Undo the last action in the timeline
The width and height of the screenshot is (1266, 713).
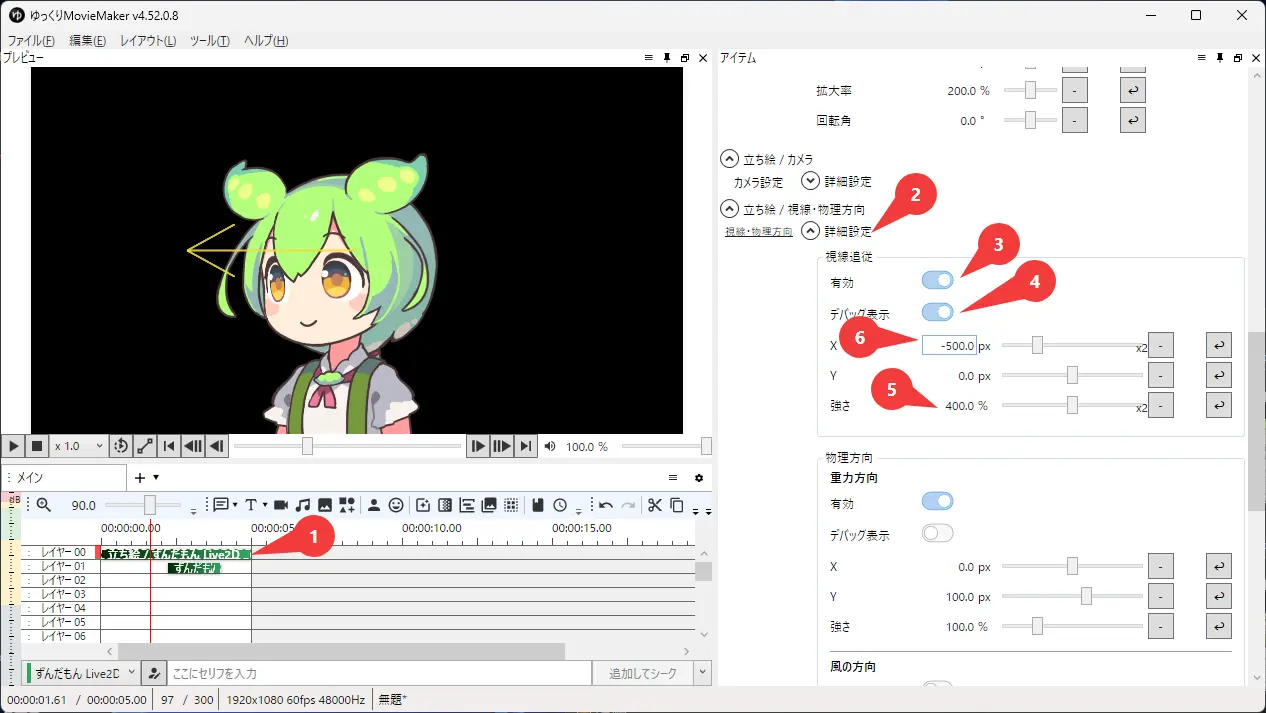tap(606, 505)
